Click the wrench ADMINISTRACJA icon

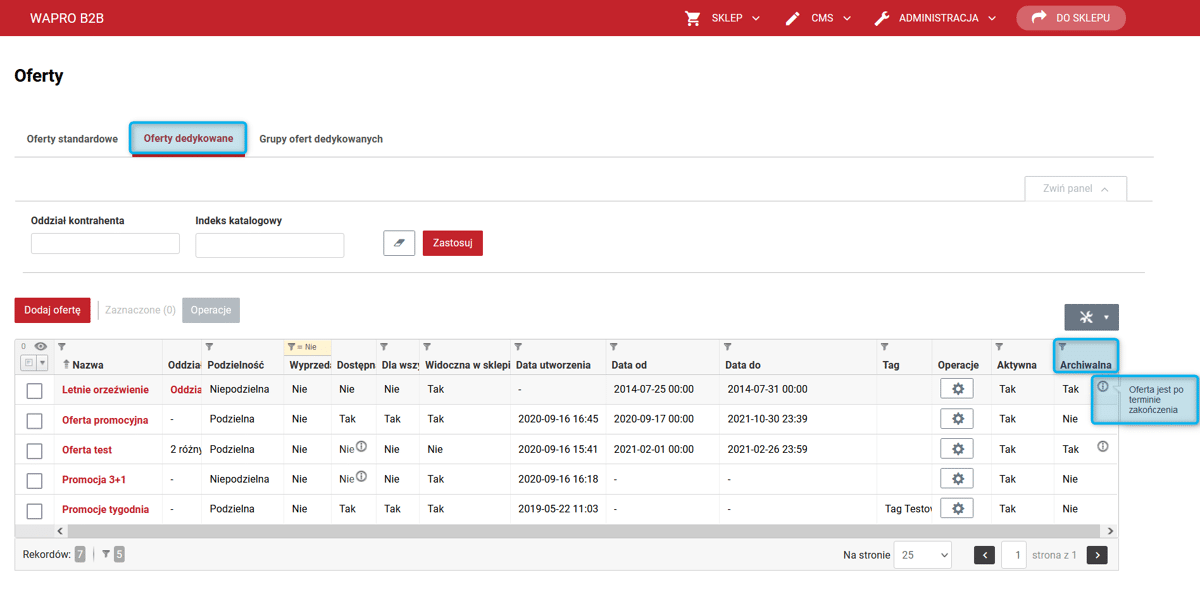click(x=882, y=18)
